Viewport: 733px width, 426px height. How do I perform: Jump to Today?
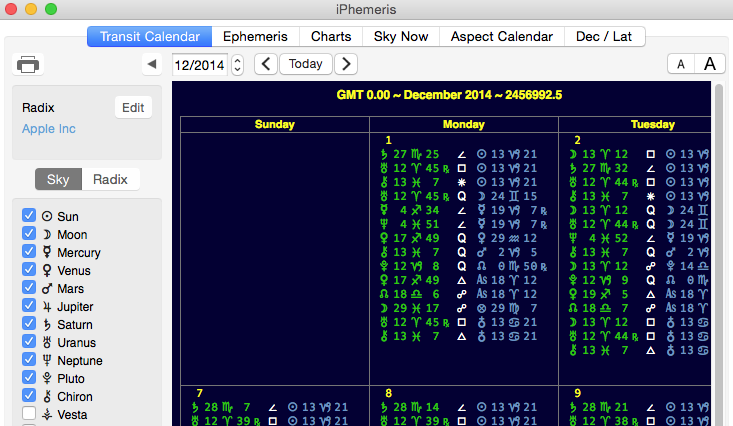[306, 64]
